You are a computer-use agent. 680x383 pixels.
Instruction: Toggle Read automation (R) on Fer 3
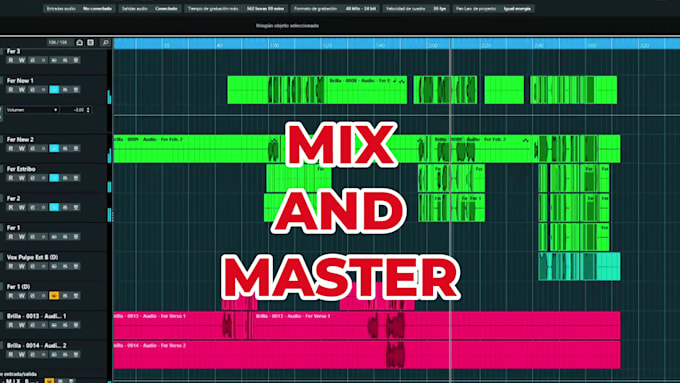click(x=11, y=60)
